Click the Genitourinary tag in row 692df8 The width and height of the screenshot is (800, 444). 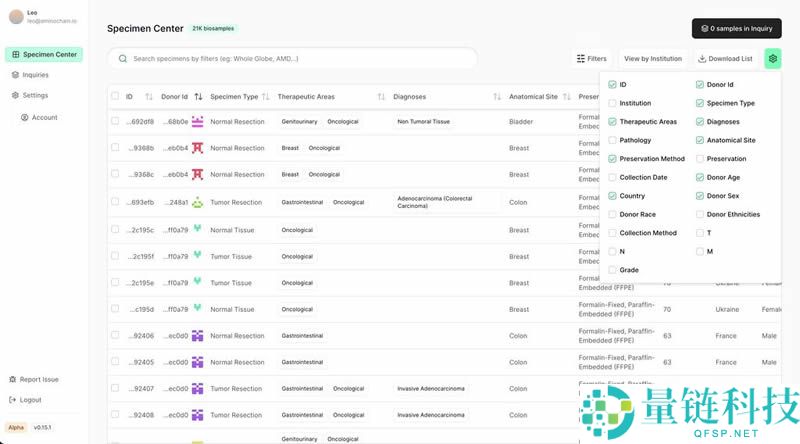(x=299, y=121)
